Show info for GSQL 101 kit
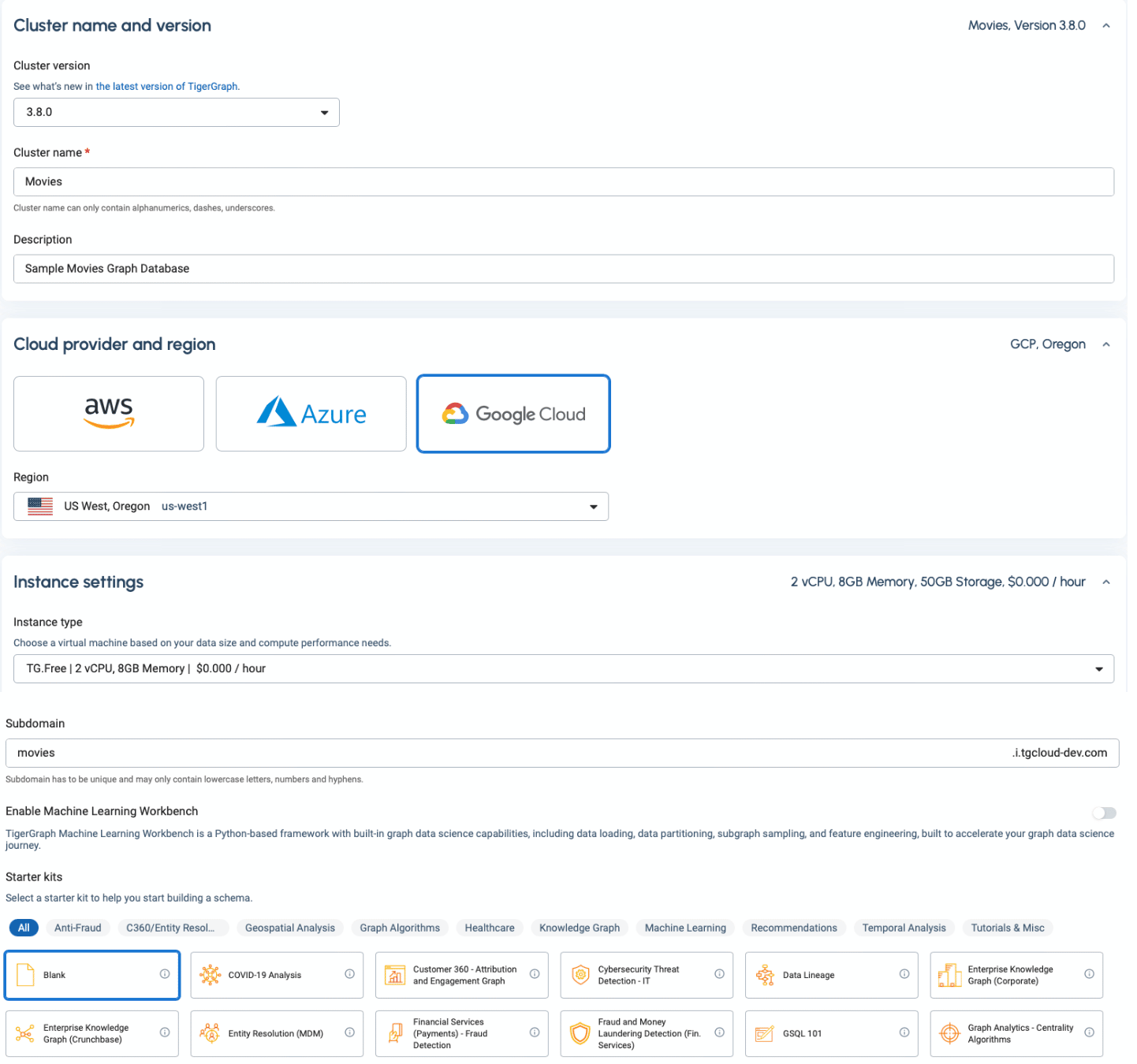This screenshot has width=1137, height=1064. (904, 1032)
